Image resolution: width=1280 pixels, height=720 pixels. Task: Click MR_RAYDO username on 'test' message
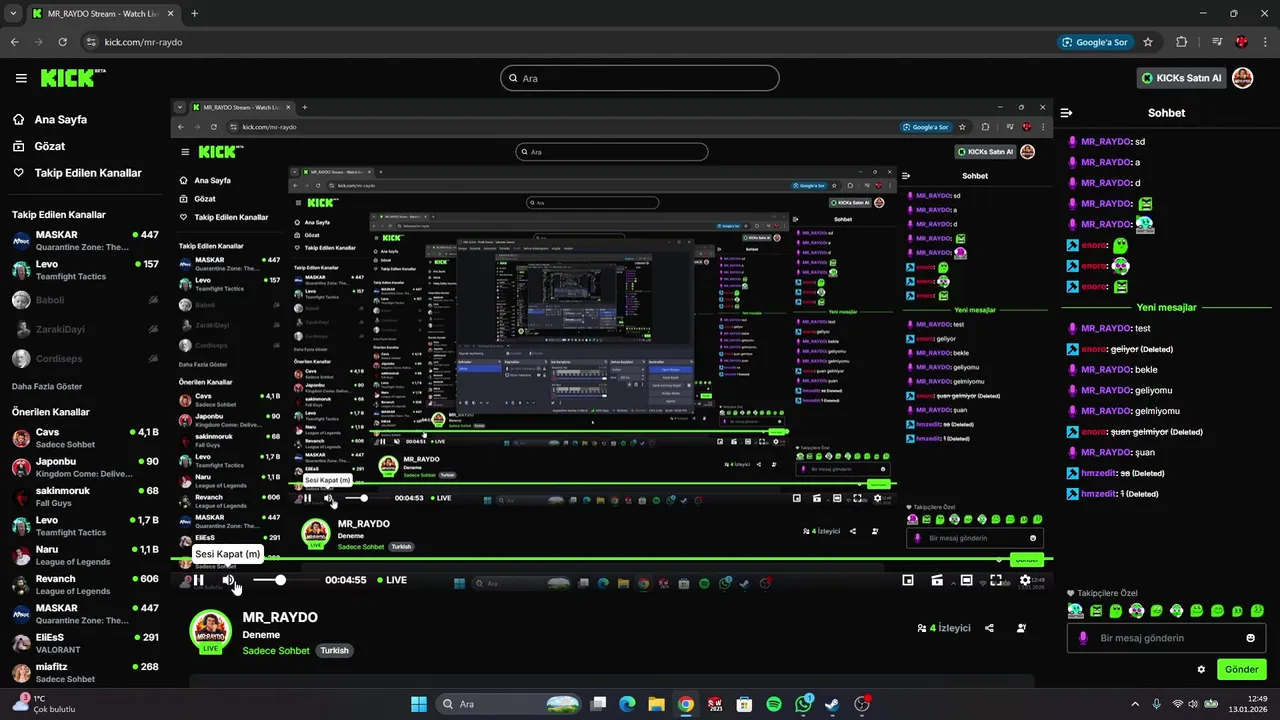(1106, 328)
